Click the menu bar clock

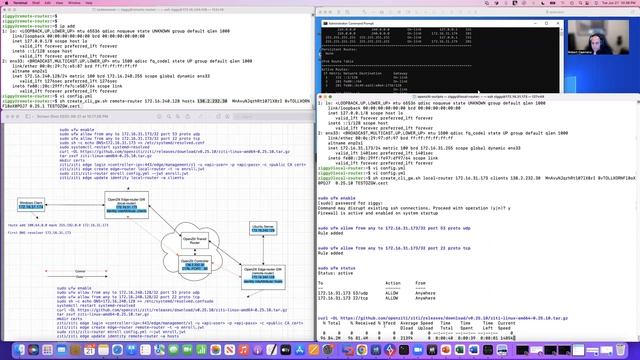[619, 2]
